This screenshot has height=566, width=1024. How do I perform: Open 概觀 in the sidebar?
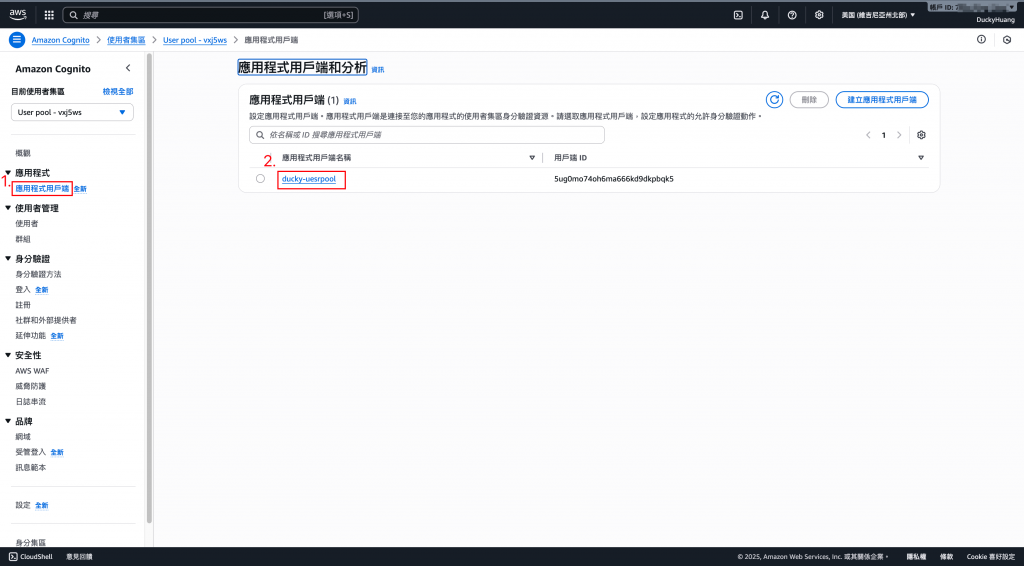23,153
